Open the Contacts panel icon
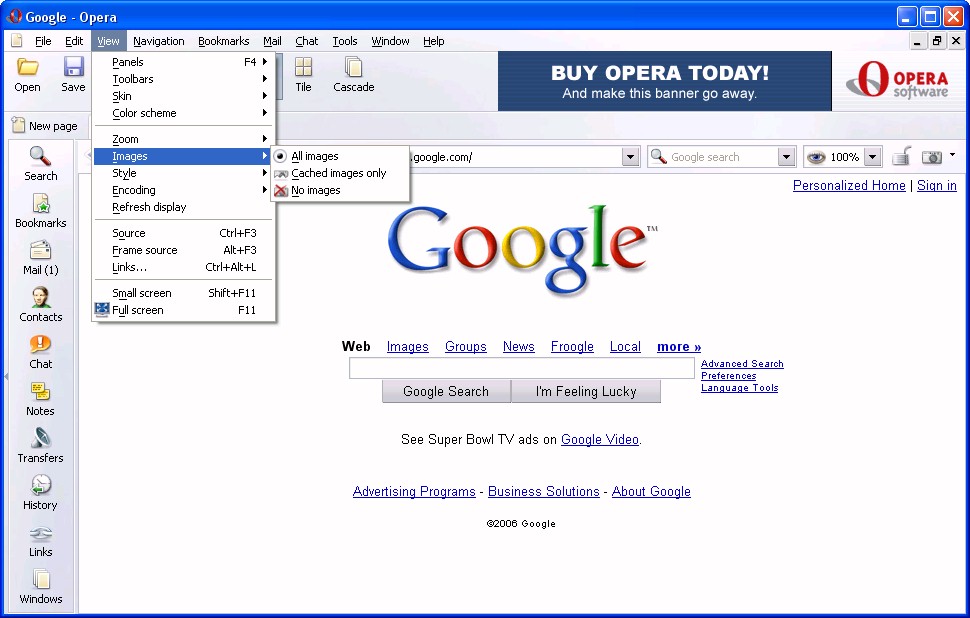The image size is (970, 618). point(40,303)
